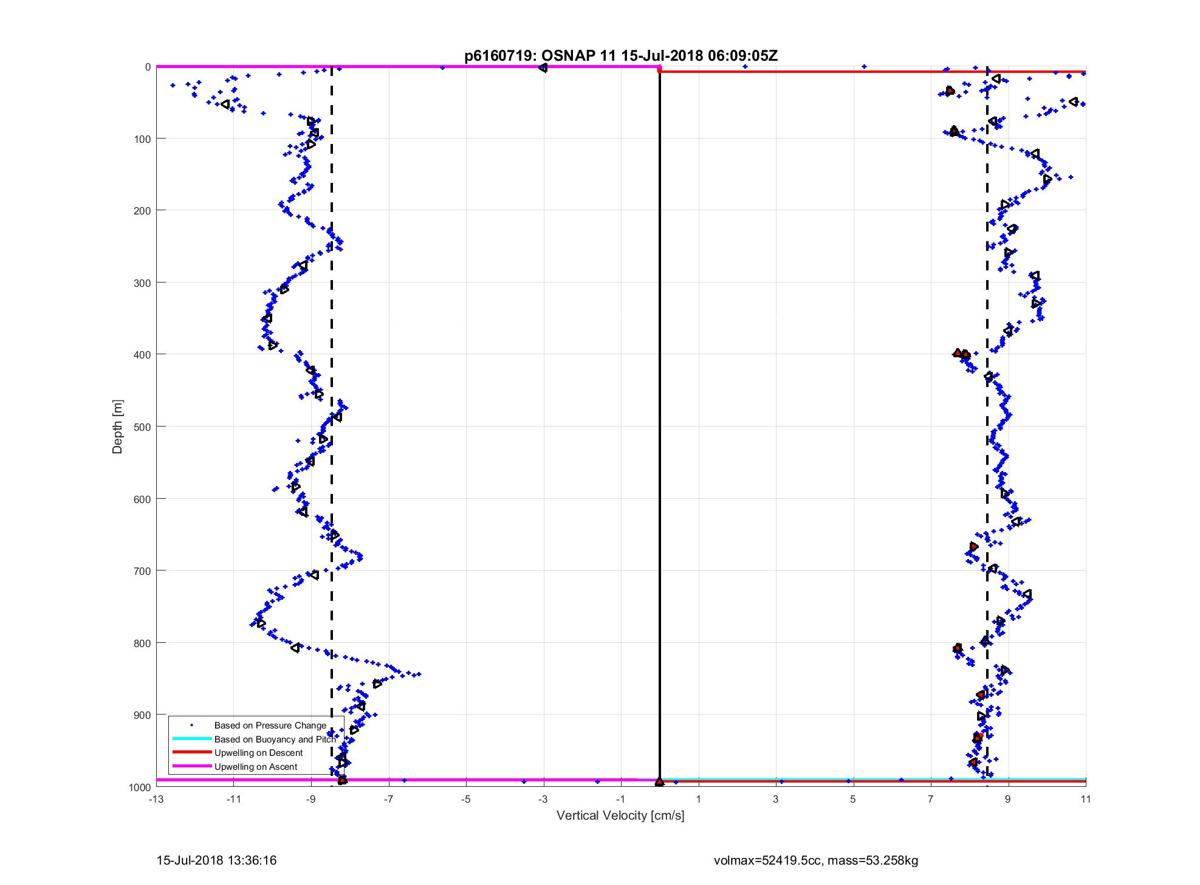The width and height of the screenshot is (1200, 885).
Task: Click the x-axis tick label '1'
Action: point(699,800)
